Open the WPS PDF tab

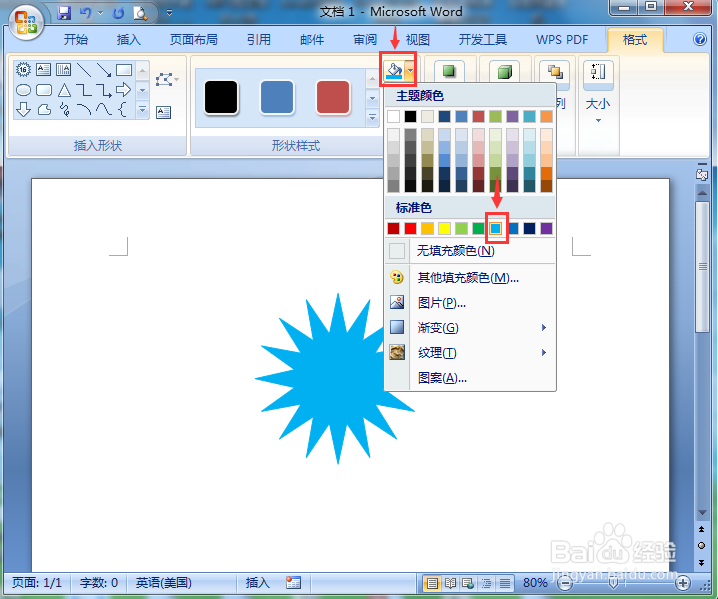562,40
